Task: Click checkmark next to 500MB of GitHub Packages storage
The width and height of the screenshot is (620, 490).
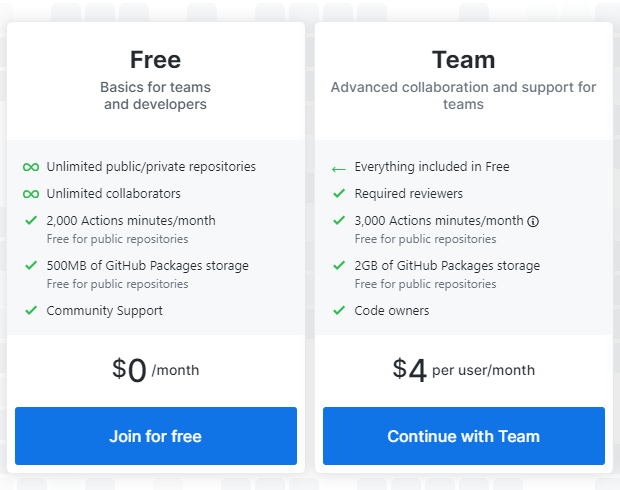Action: 31,266
